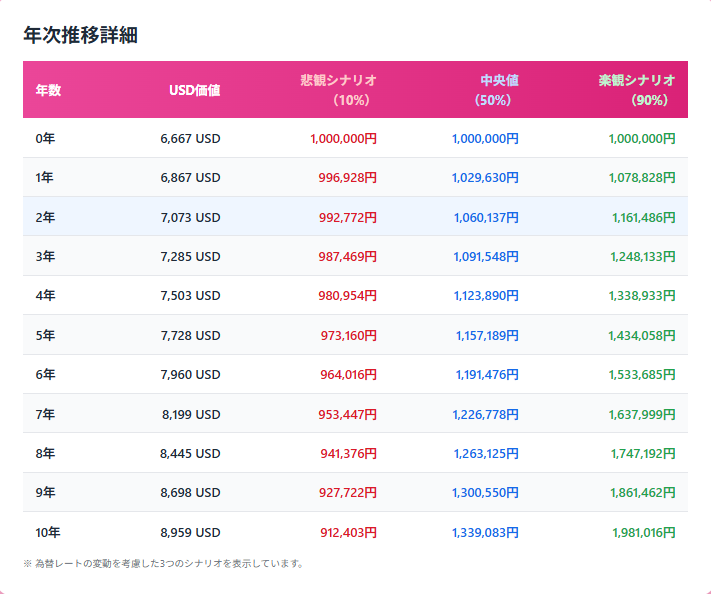Screen dimensions: 711x594
Task: Click the 6,867 USD value cell
Action: tap(190, 177)
